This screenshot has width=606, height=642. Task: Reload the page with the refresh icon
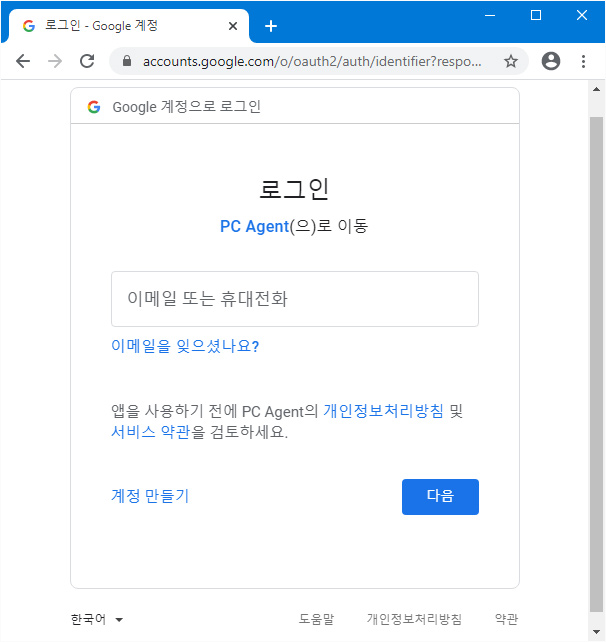point(87,61)
